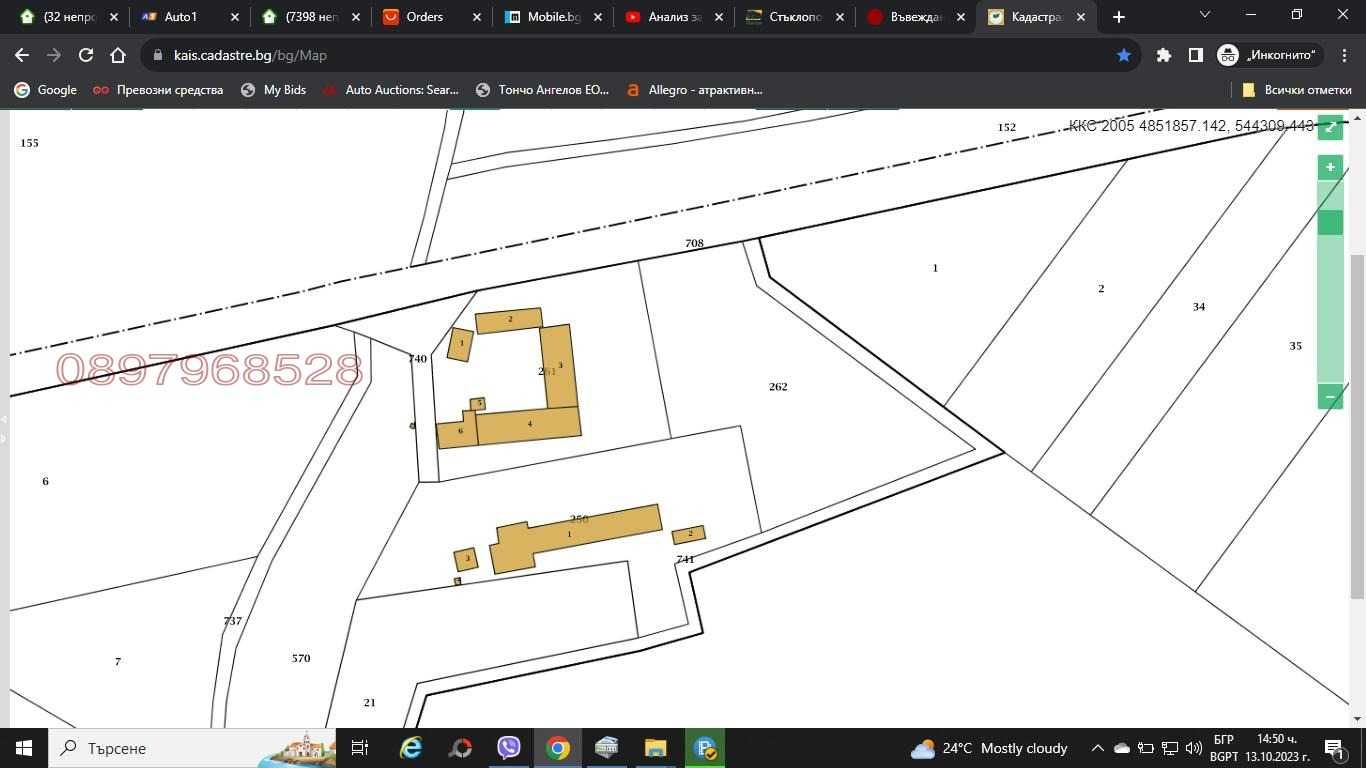Viewport: 1366px width, 768px height.
Task: Select parcel label 152 on the map
Action: 1006,127
